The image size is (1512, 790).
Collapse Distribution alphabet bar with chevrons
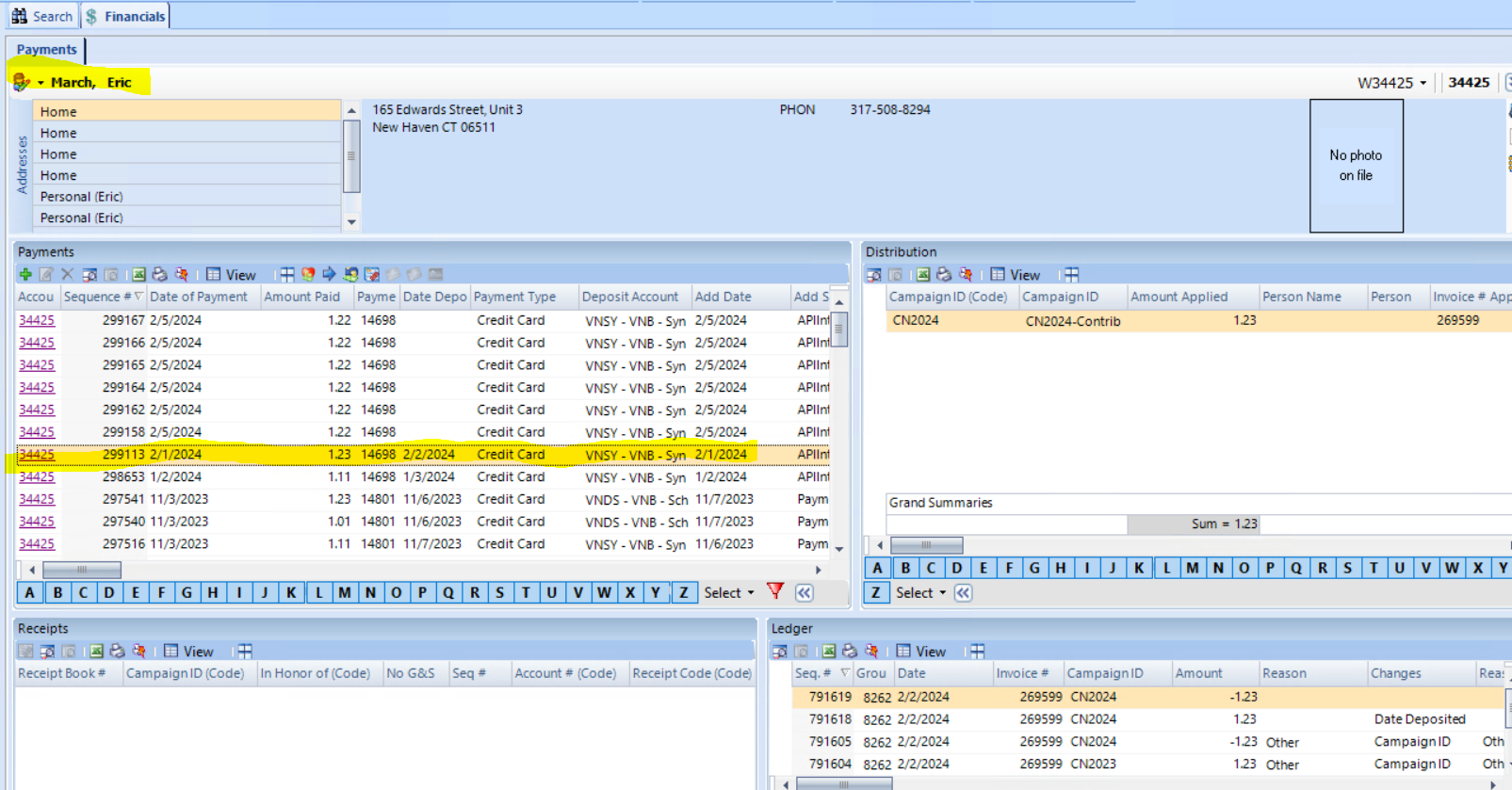963,592
